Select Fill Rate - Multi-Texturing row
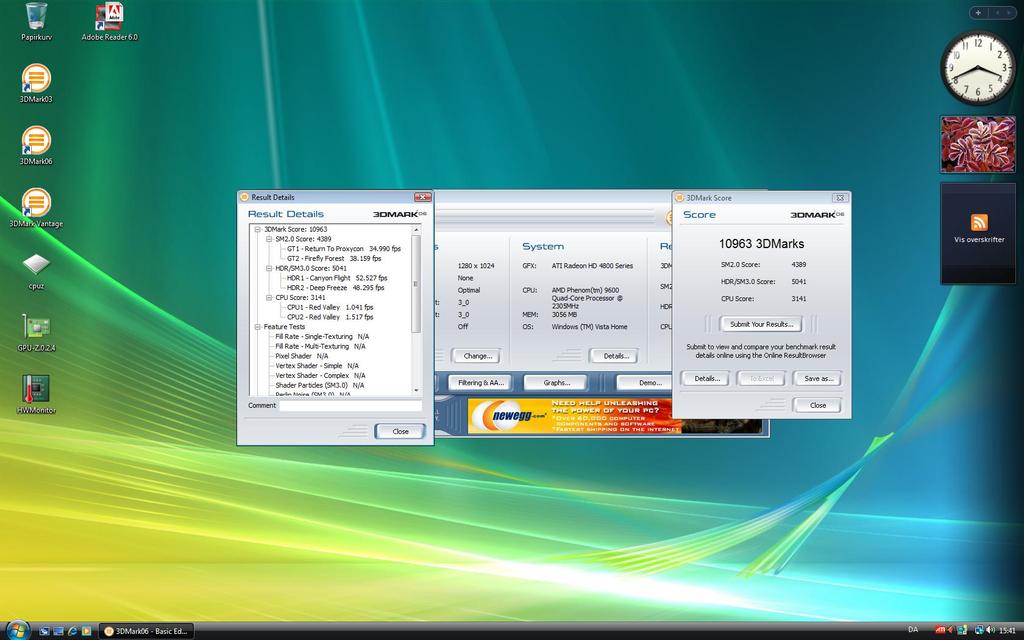This screenshot has width=1024, height=640. [320, 346]
